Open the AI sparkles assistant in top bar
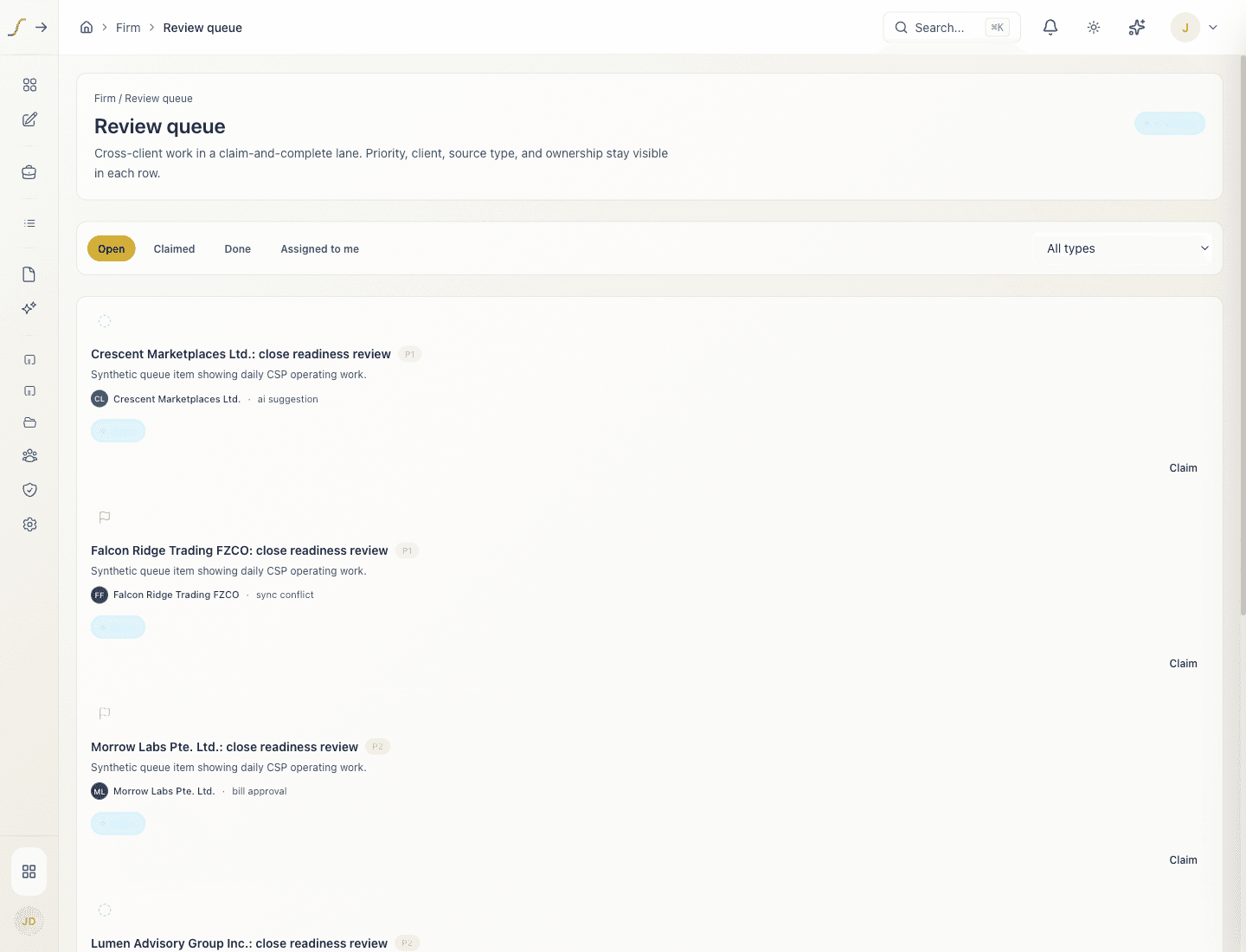Image resolution: width=1246 pixels, height=952 pixels. click(1137, 28)
